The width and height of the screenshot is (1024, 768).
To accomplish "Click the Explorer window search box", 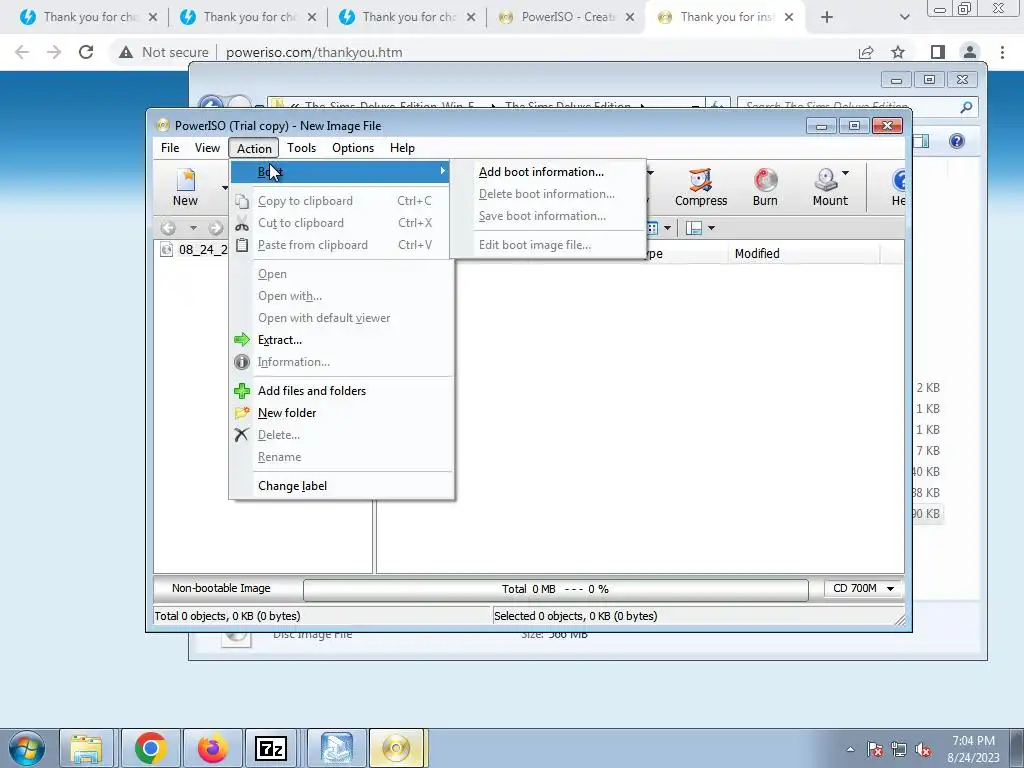I will (857, 106).
